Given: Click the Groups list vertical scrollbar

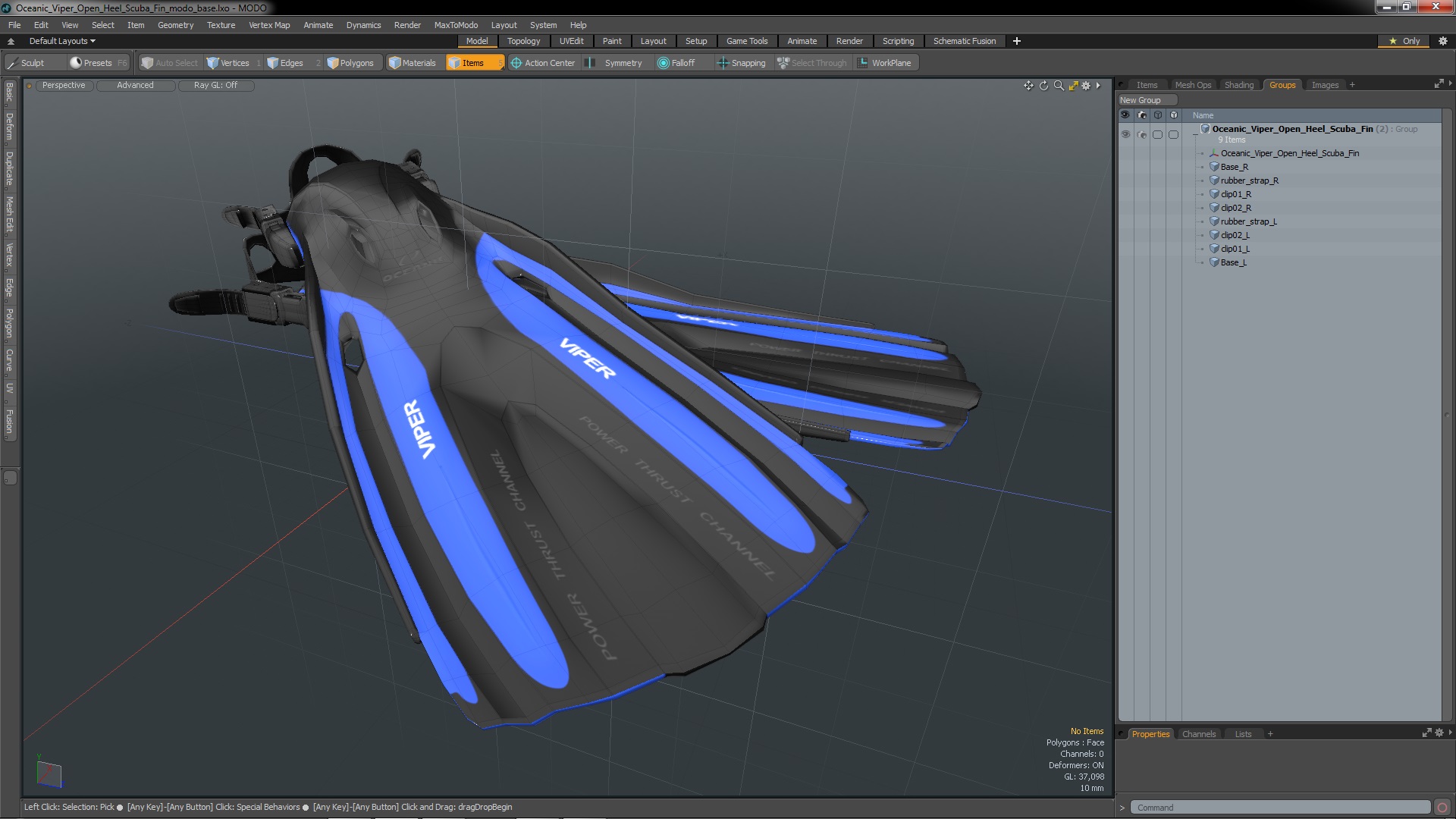Looking at the screenshot, I should pos(1446,415).
